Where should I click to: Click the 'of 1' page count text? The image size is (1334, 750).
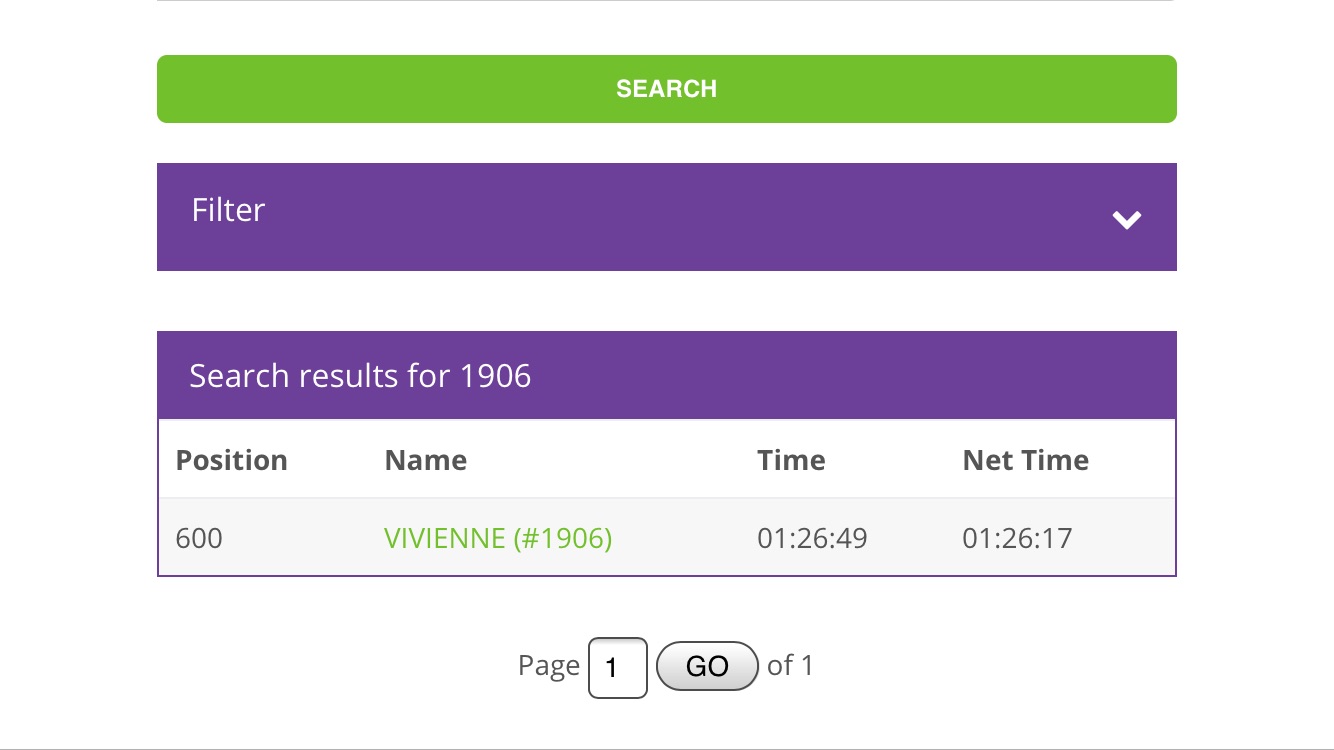pos(790,665)
